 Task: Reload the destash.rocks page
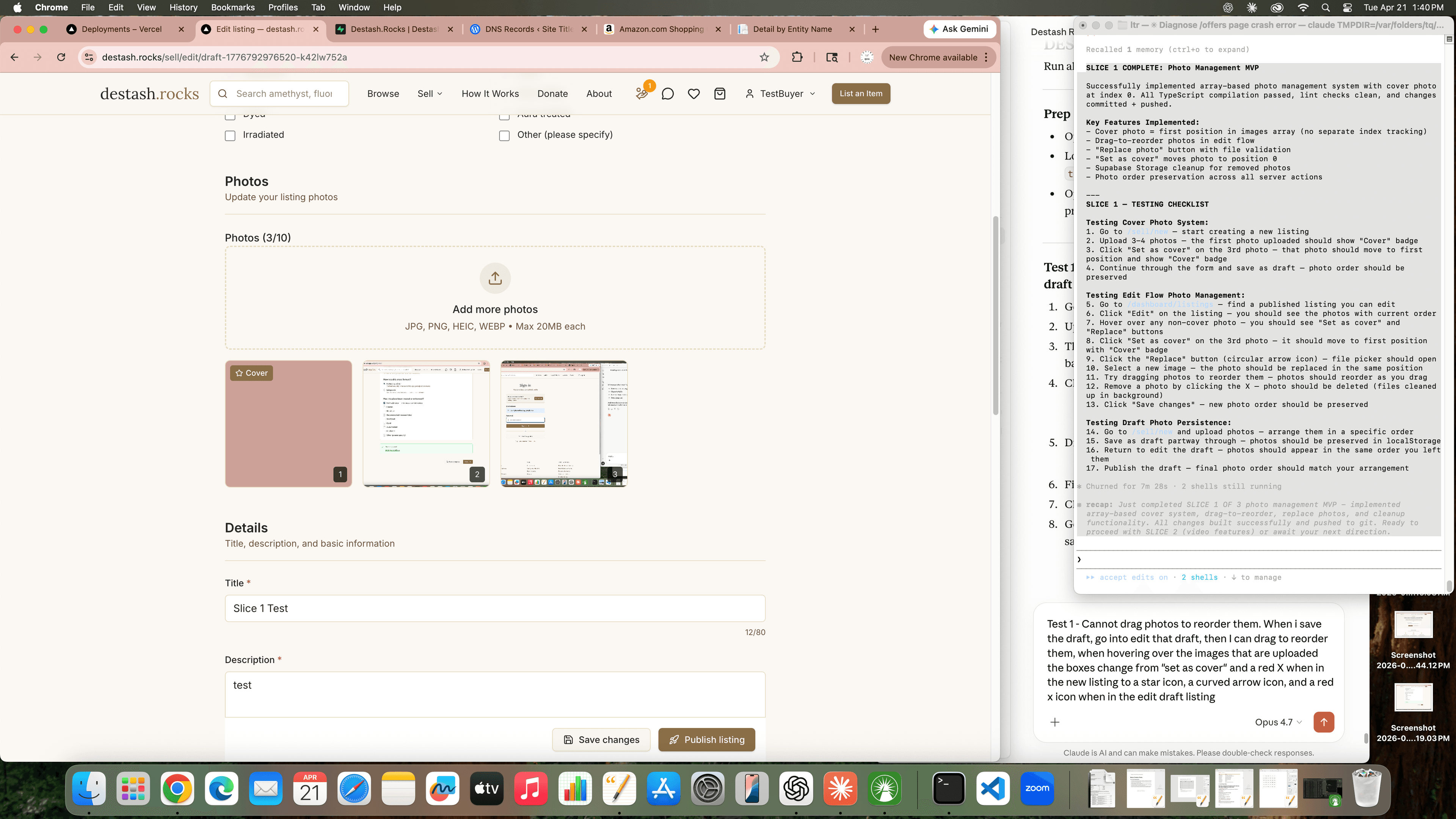(61, 57)
